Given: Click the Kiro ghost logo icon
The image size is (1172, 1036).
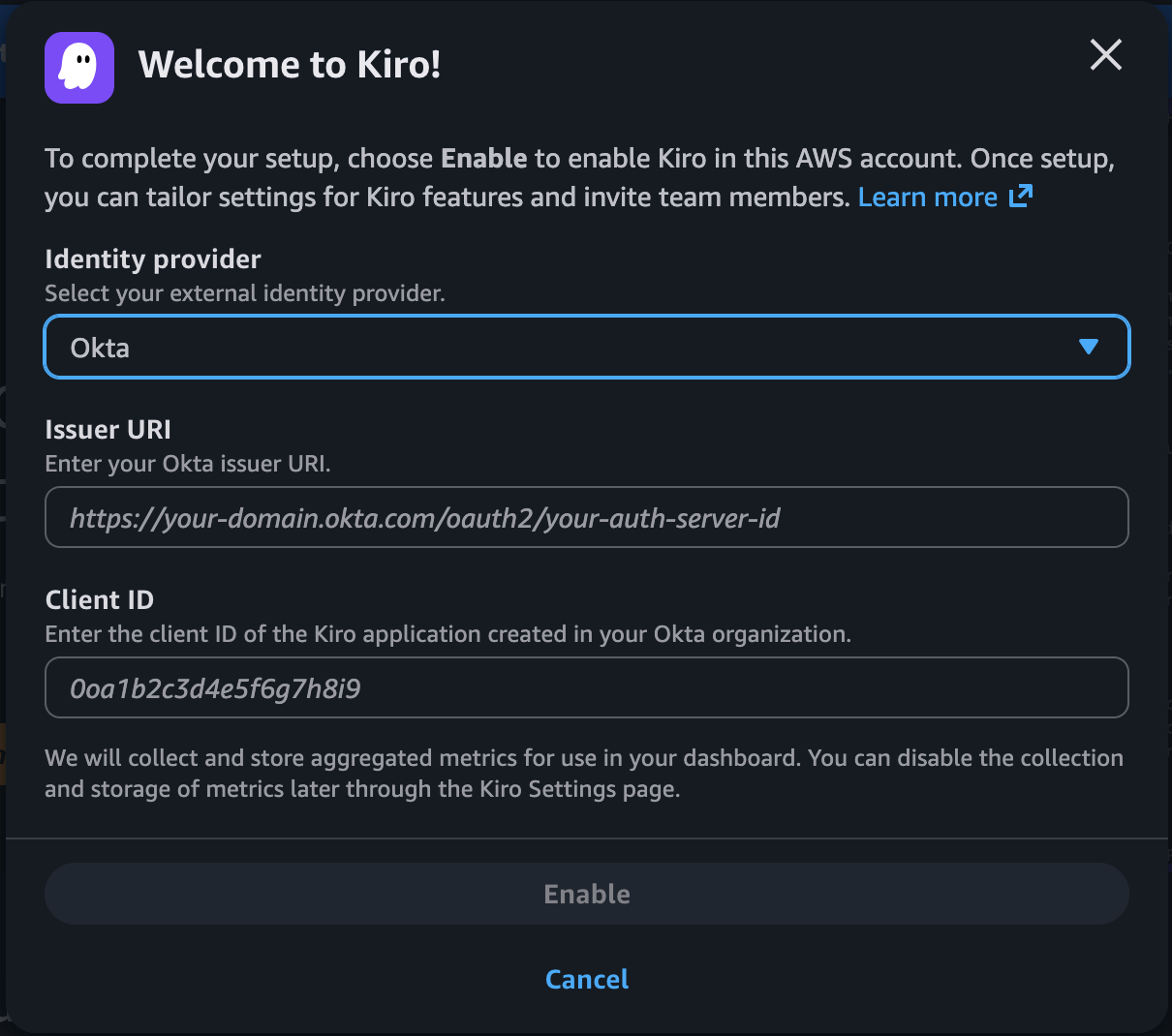Looking at the screenshot, I should pyautogui.click(x=79, y=68).
